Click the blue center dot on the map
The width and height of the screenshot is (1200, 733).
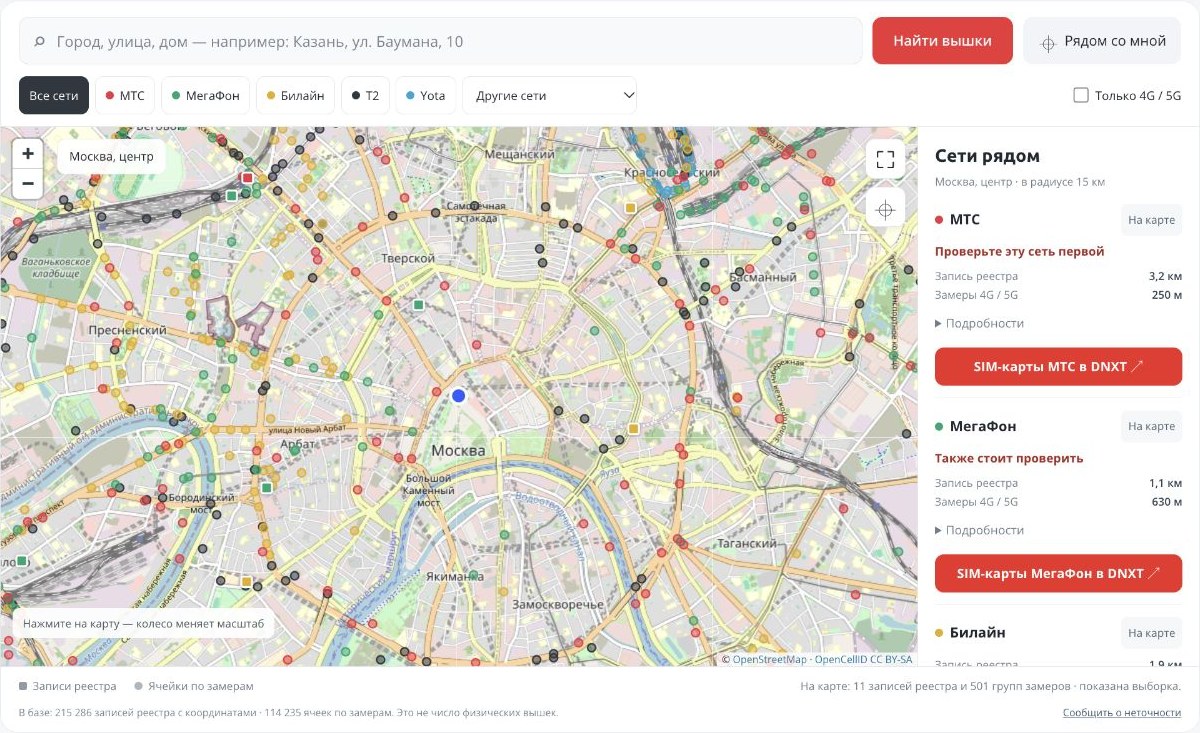[459, 396]
